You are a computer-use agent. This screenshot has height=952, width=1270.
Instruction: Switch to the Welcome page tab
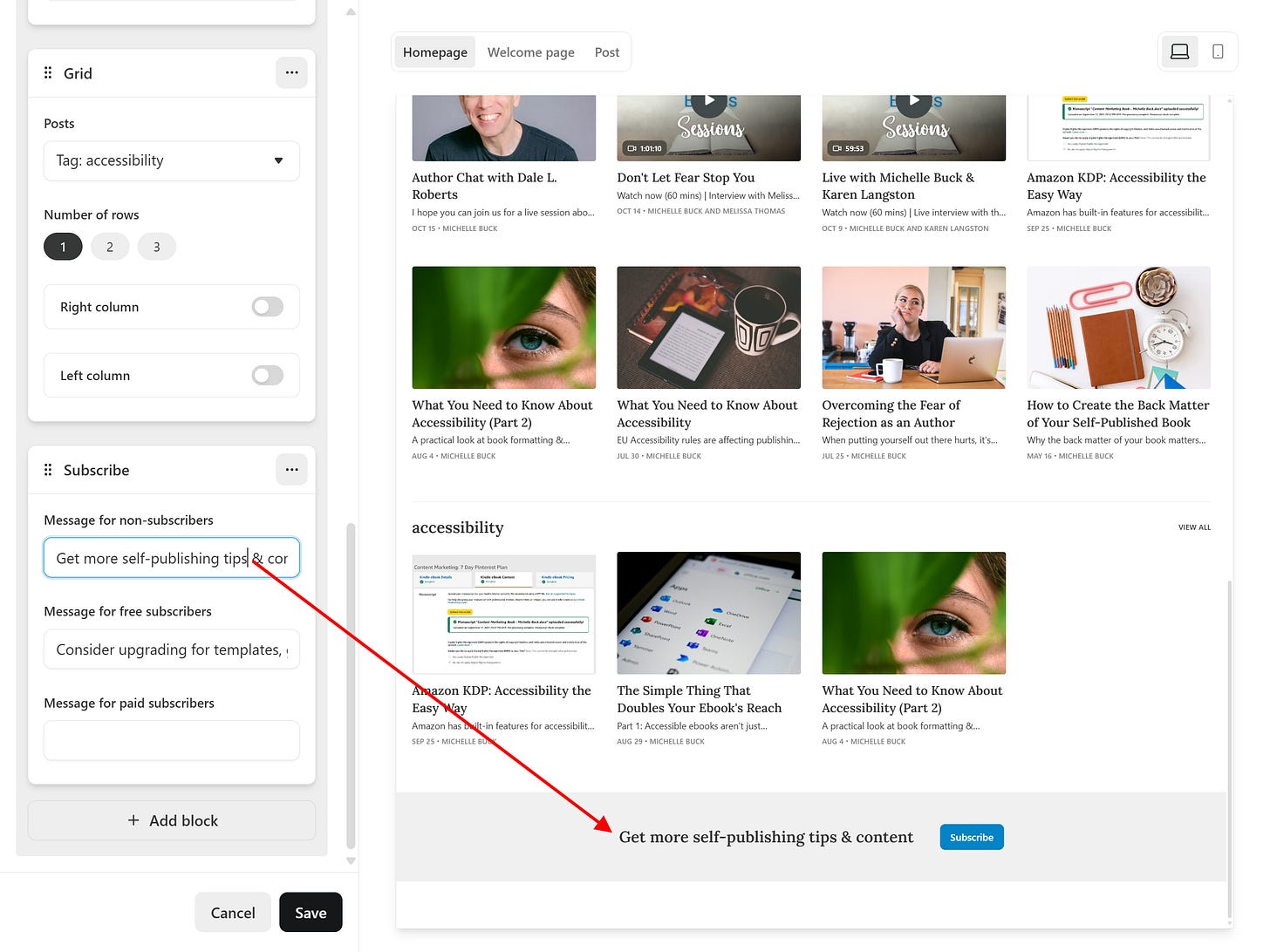point(531,51)
